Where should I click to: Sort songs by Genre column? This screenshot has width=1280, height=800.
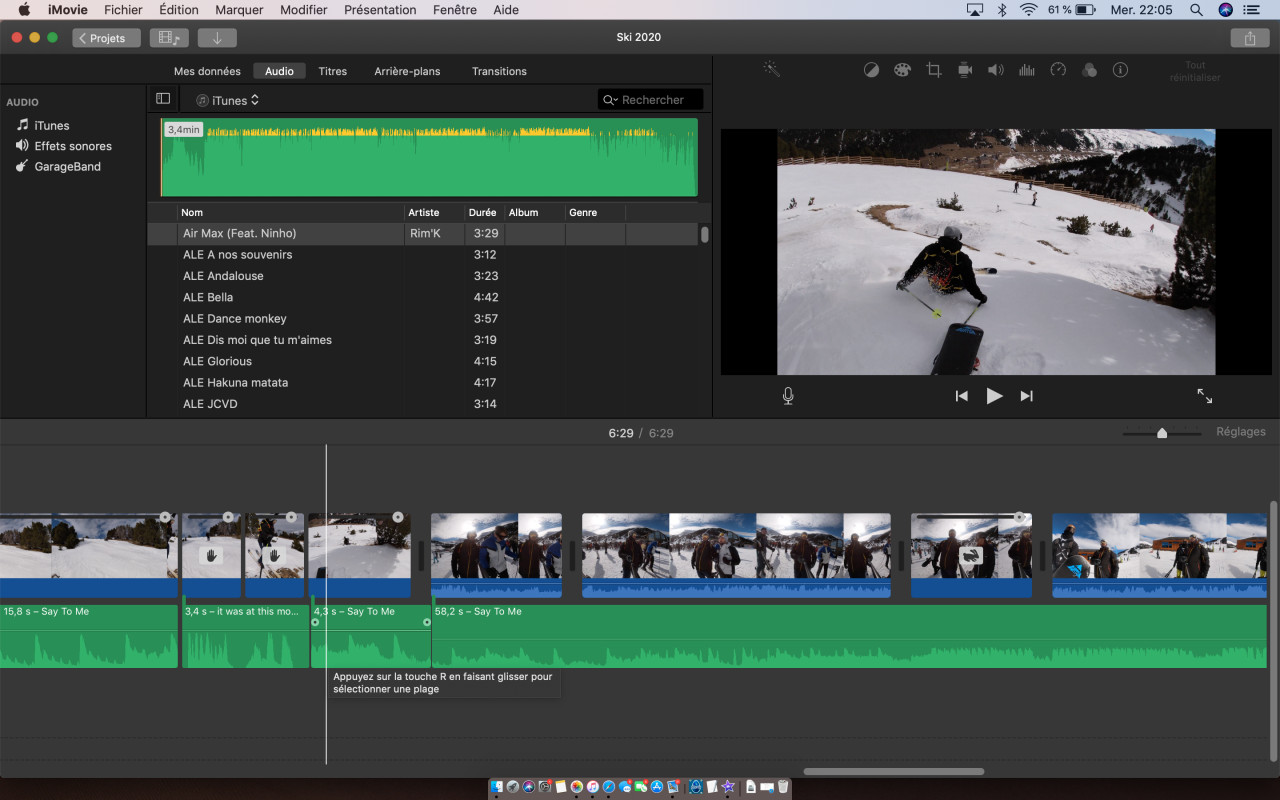click(595, 212)
